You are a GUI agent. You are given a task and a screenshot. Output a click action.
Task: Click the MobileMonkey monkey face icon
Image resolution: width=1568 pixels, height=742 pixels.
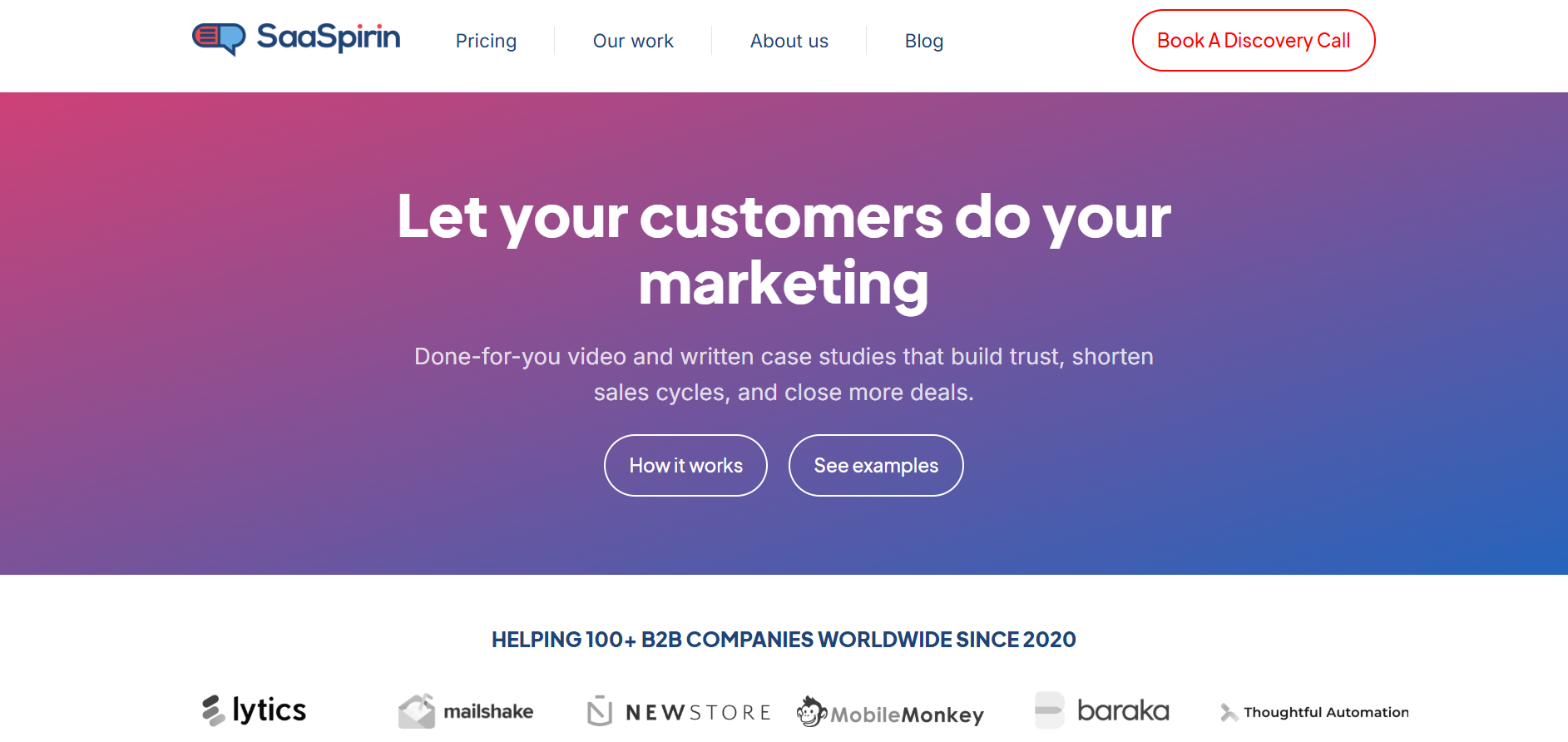(812, 712)
